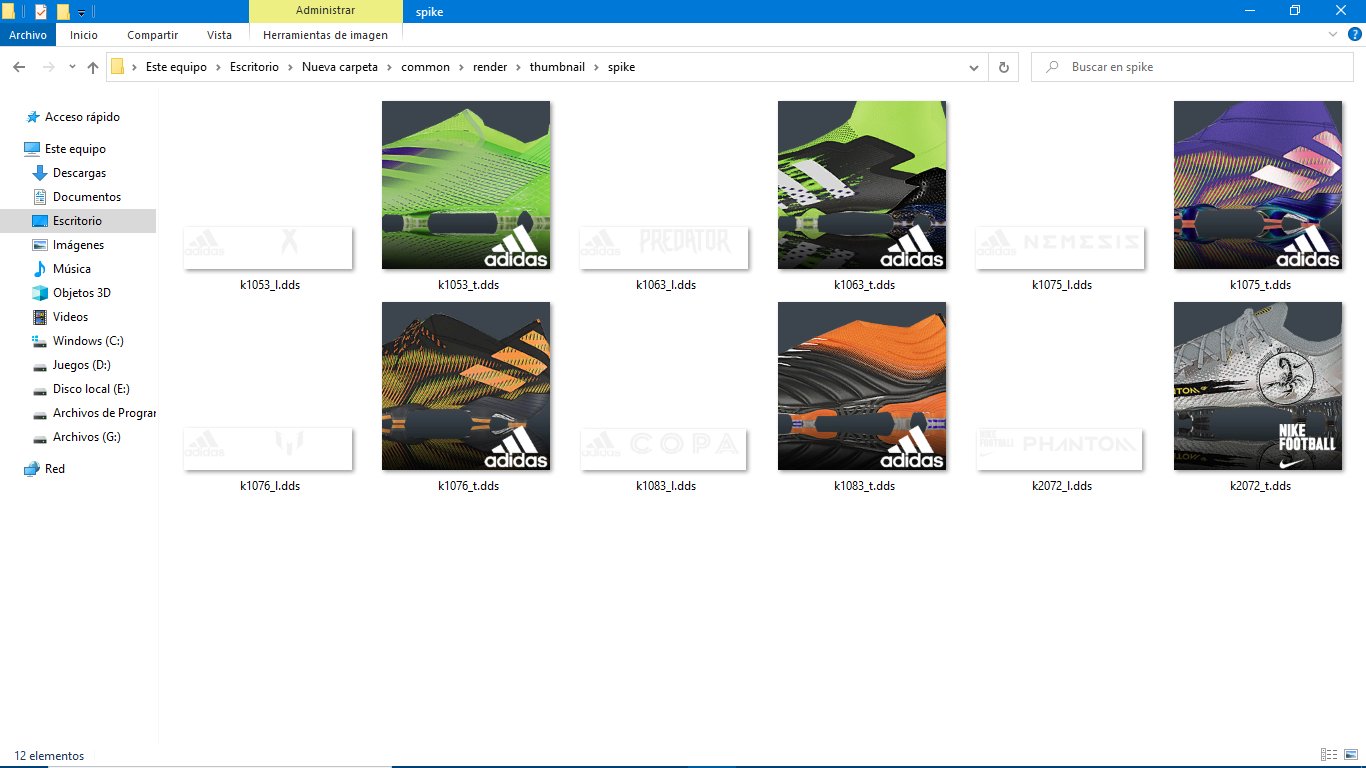Viewport: 1366px width, 768px height.
Task: Expand breadcrumb arrow after Este equipo
Action: 218,67
